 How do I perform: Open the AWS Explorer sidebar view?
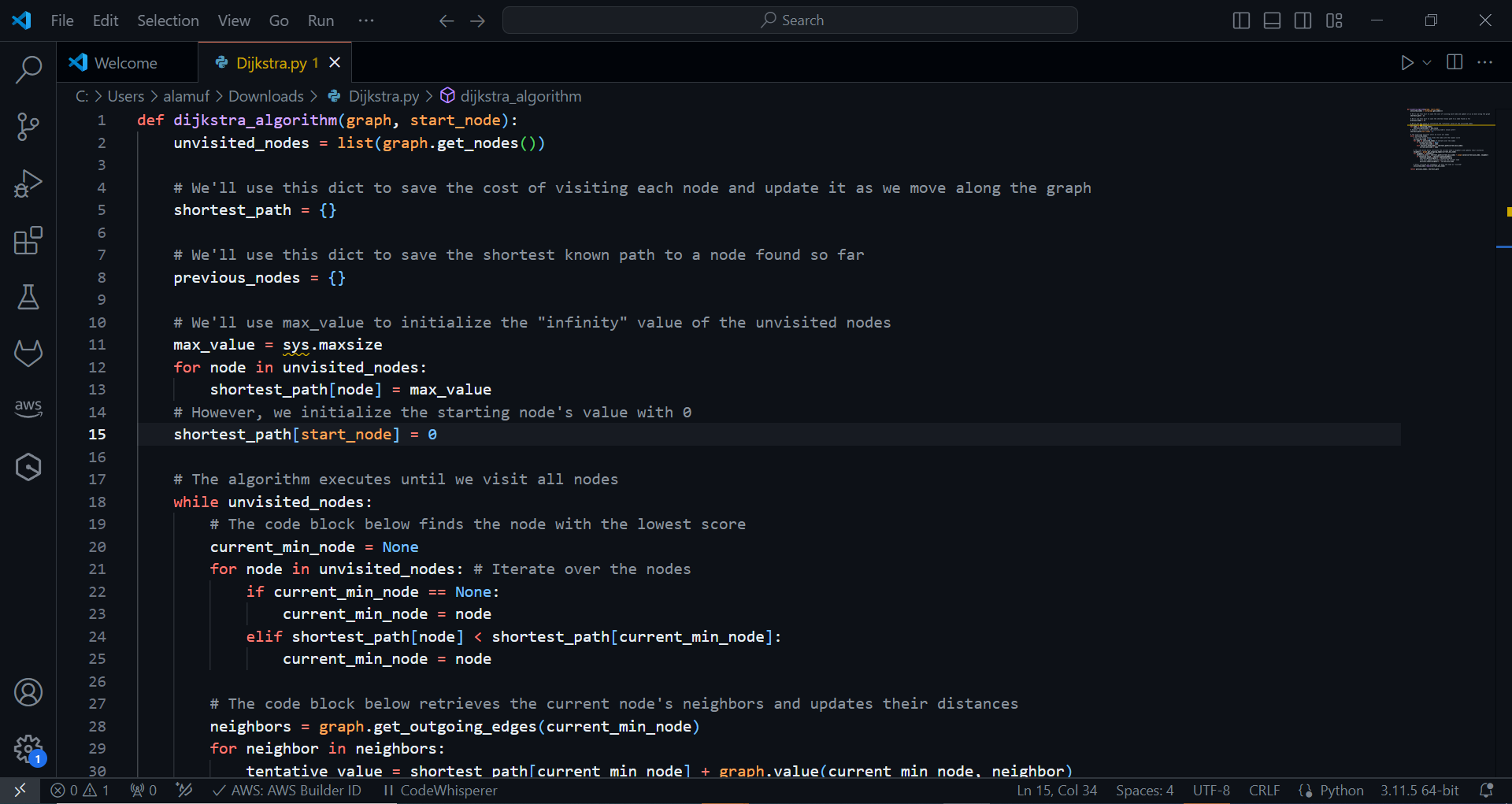[x=28, y=408]
